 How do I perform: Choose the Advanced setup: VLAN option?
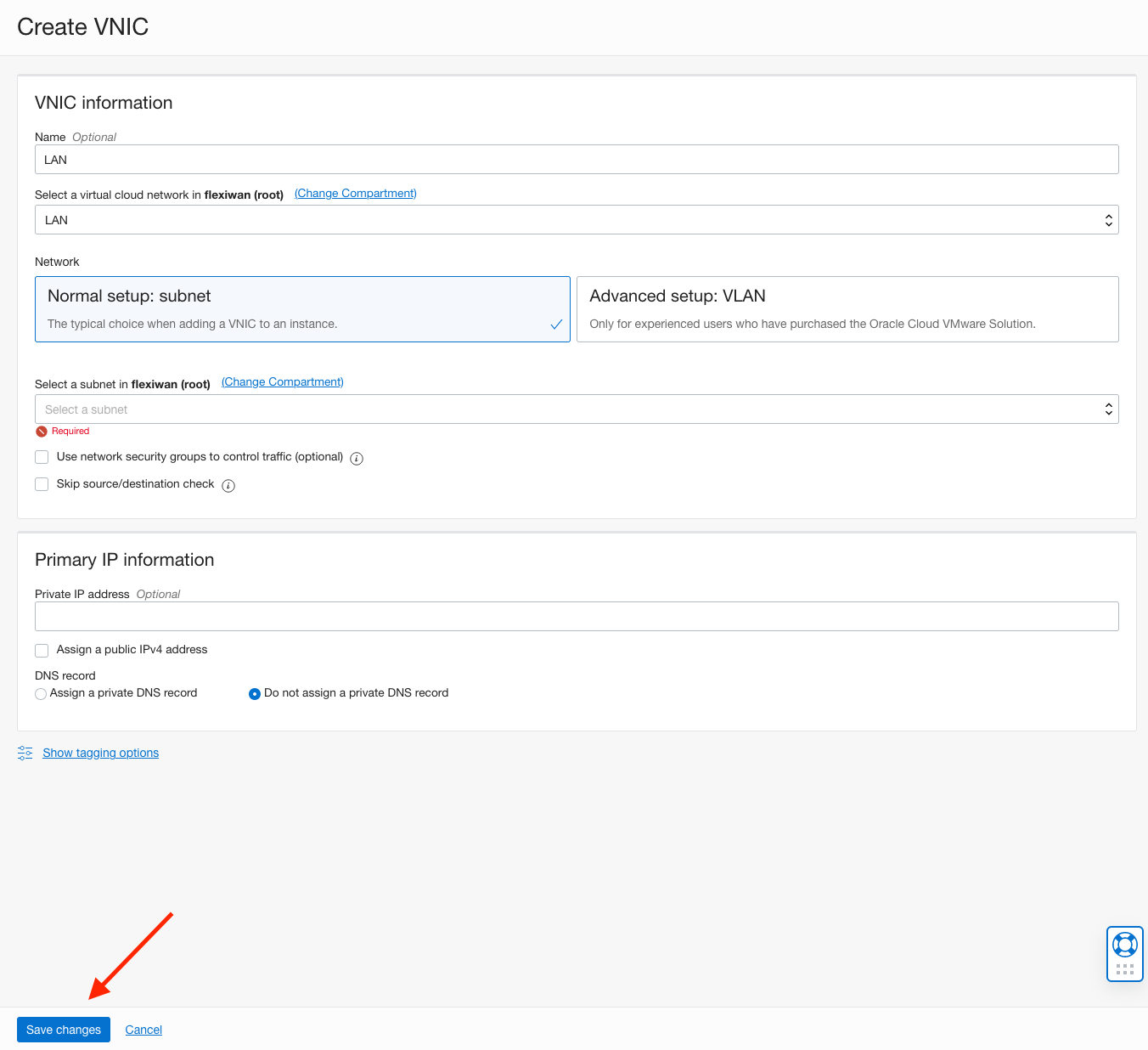click(847, 309)
